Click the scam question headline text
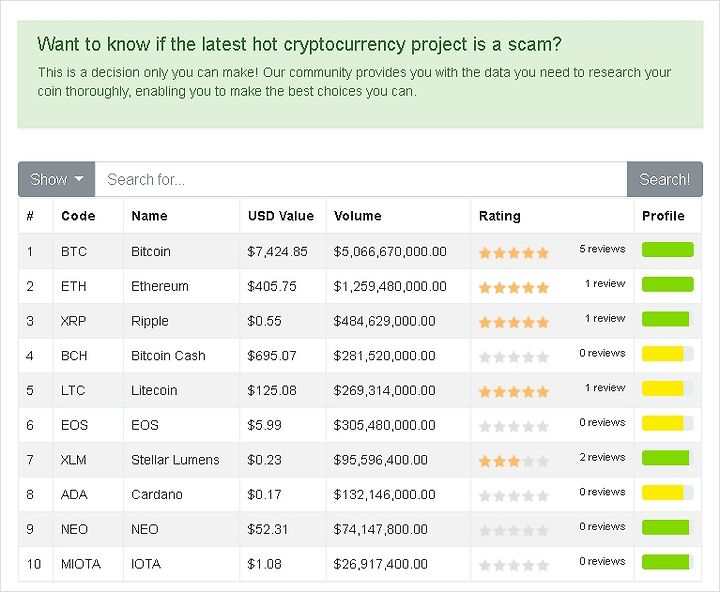This screenshot has width=720, height=592. (x=299, y=45)
